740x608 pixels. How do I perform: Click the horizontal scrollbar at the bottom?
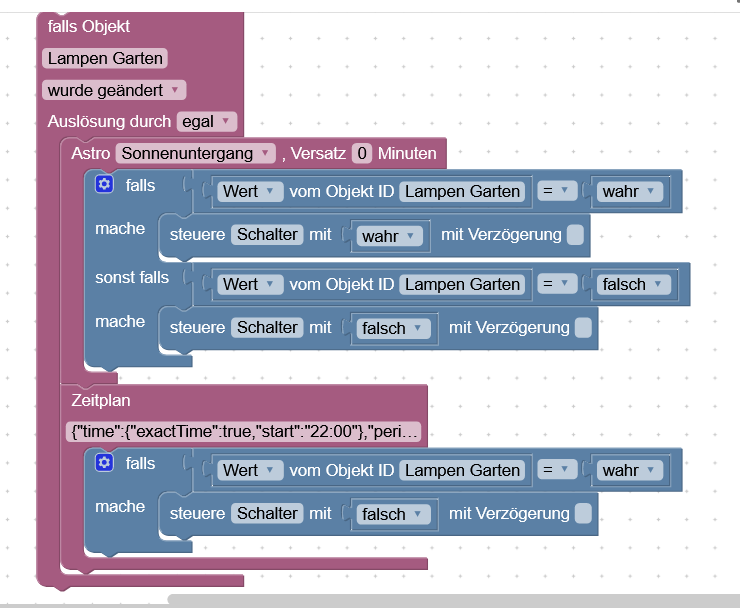454,600
